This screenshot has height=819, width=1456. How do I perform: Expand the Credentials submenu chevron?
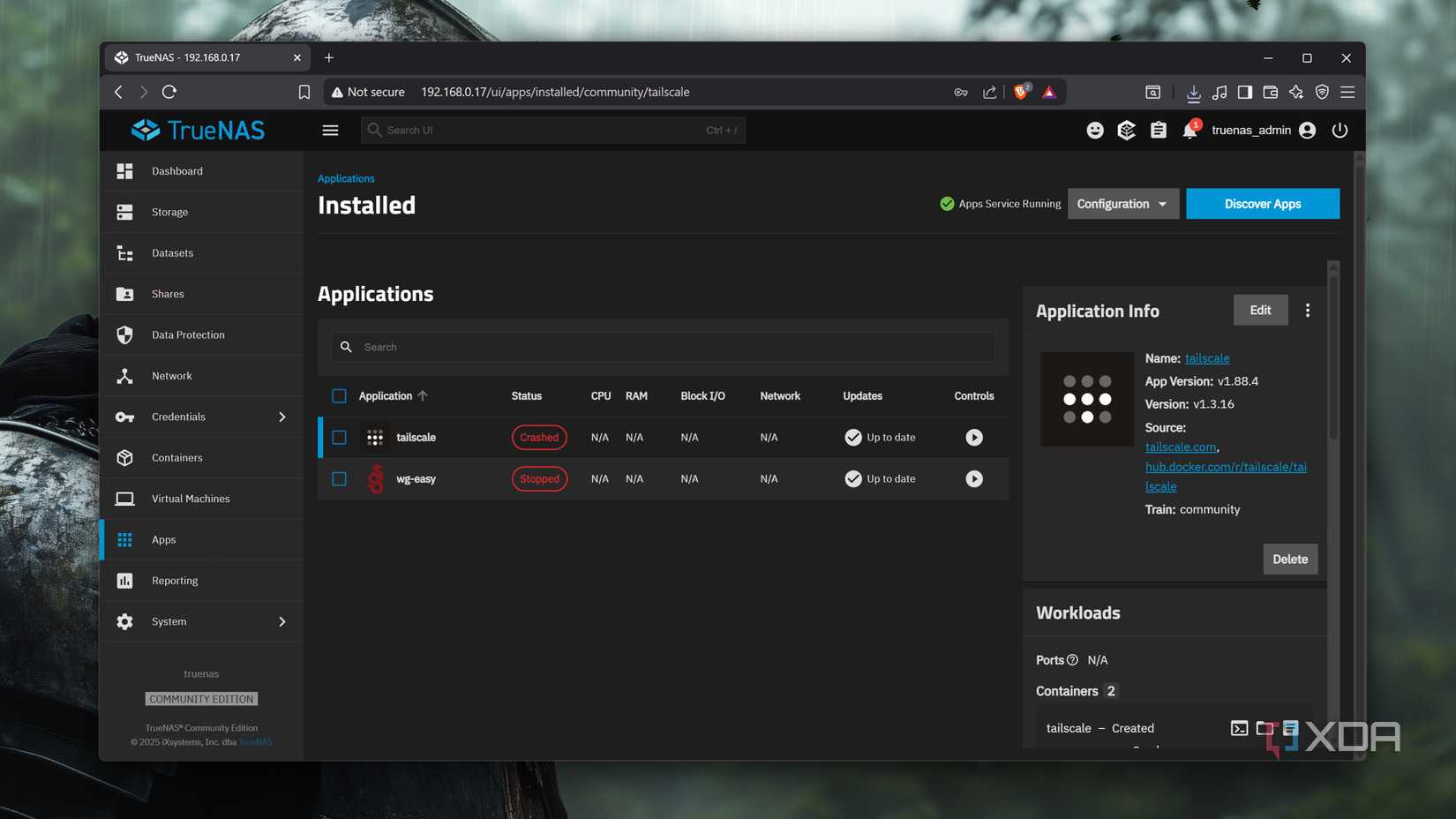coord(282,417)
